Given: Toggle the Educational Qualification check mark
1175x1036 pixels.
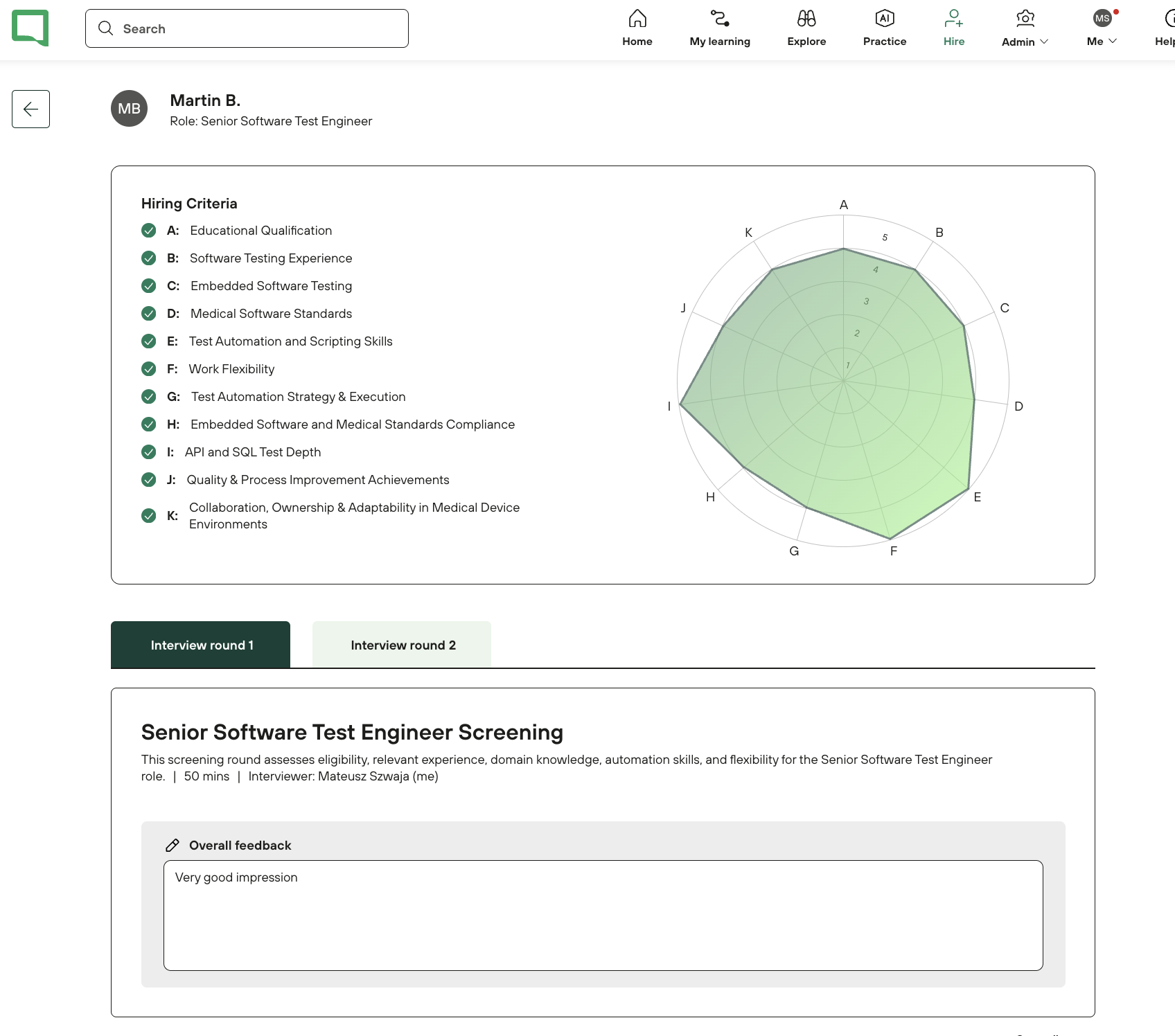Looking at the screenshot, I should tap(149, 231).
